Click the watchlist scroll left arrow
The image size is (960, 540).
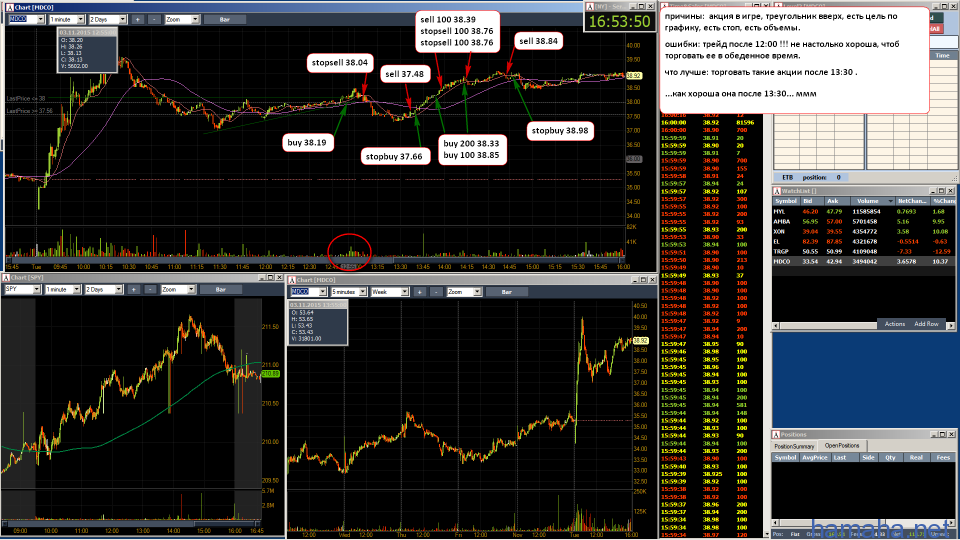point(776,326)
